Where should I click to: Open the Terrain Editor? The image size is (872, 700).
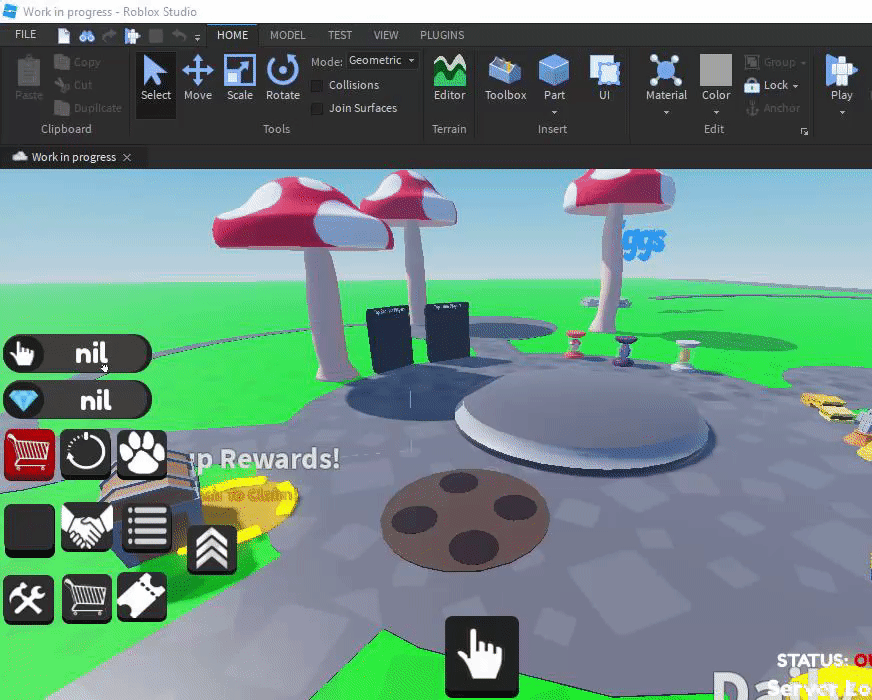(x=449, y=78)
